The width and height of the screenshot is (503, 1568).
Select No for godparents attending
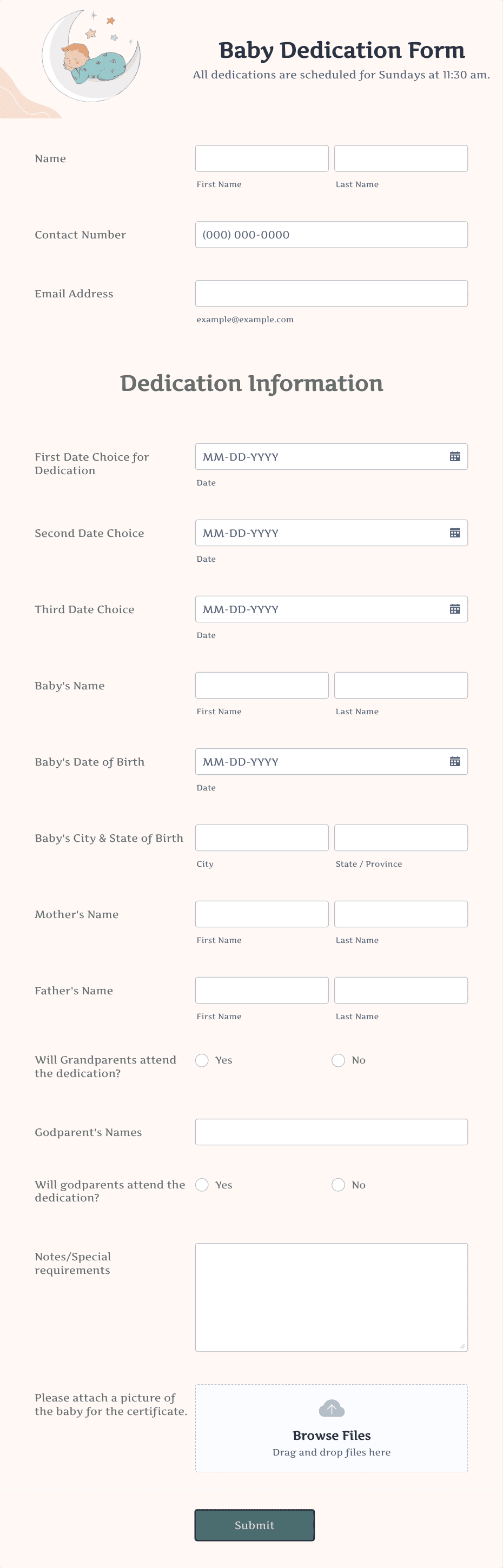pos(338,1185)
